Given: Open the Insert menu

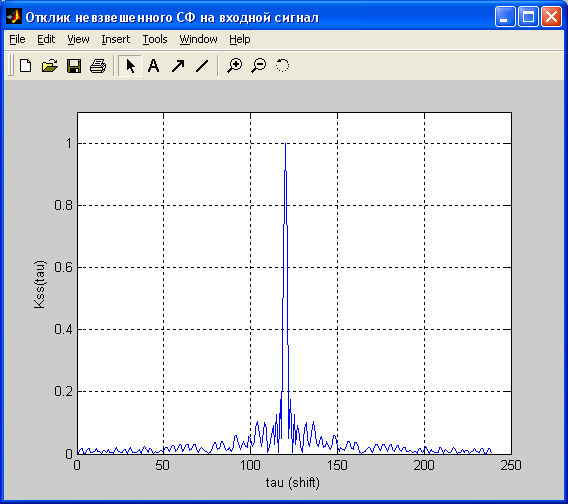Looking at the screenshot, I should (x=116, y=39).
